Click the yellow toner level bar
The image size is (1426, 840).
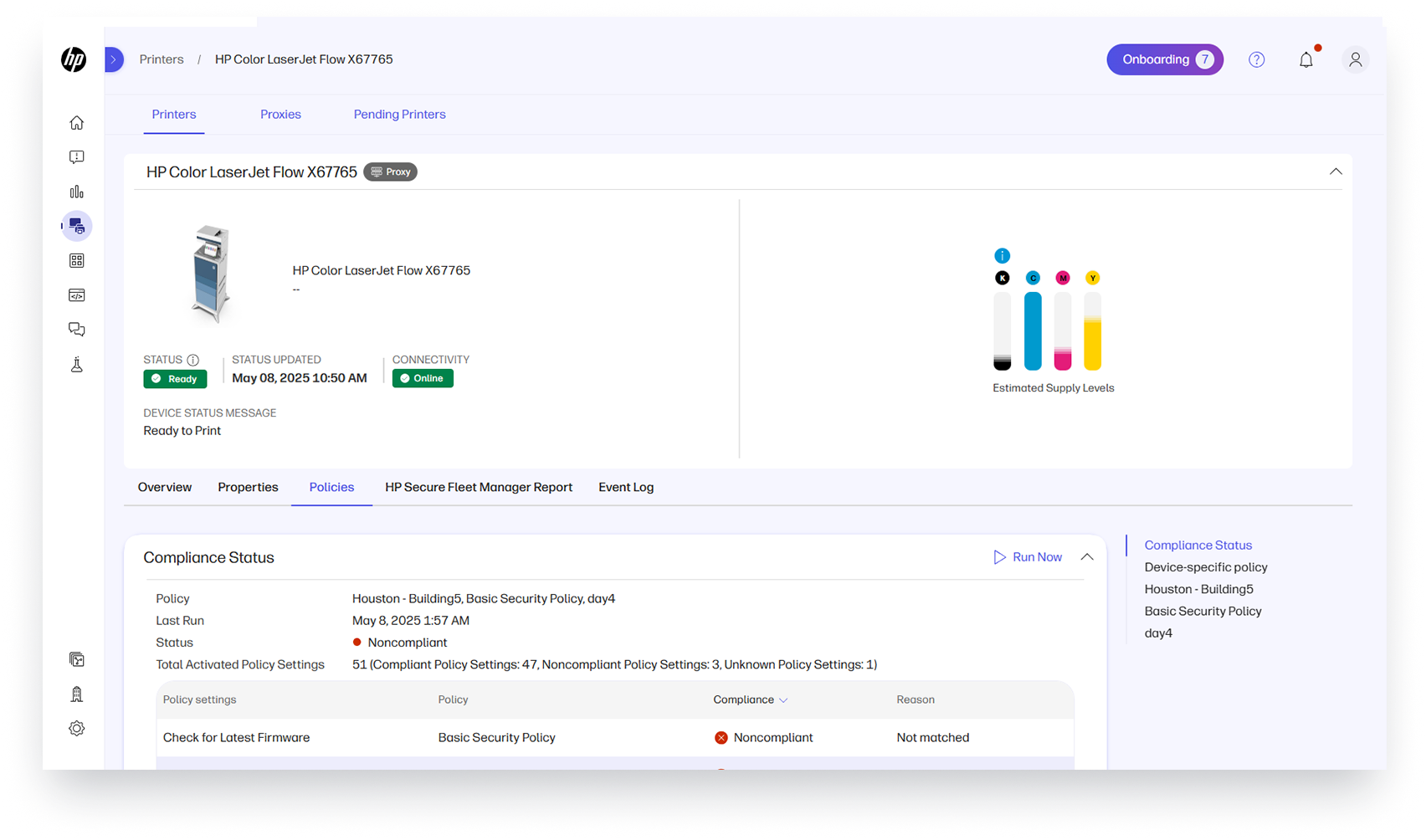pyautogui.click(x=1092, y=330)
